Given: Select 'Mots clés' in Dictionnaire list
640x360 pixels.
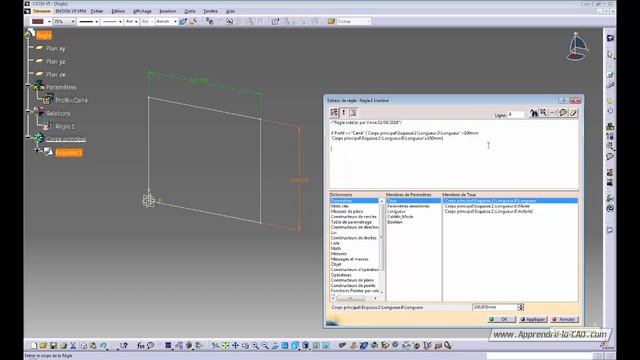Looking at the screenshot, I should 340,206.
